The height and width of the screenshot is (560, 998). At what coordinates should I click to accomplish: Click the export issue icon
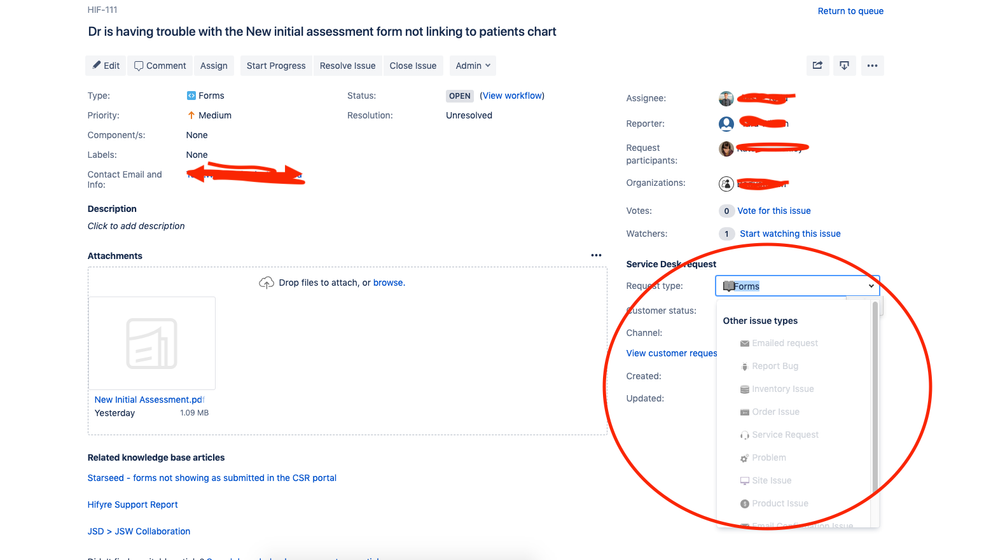pos(844,66)
